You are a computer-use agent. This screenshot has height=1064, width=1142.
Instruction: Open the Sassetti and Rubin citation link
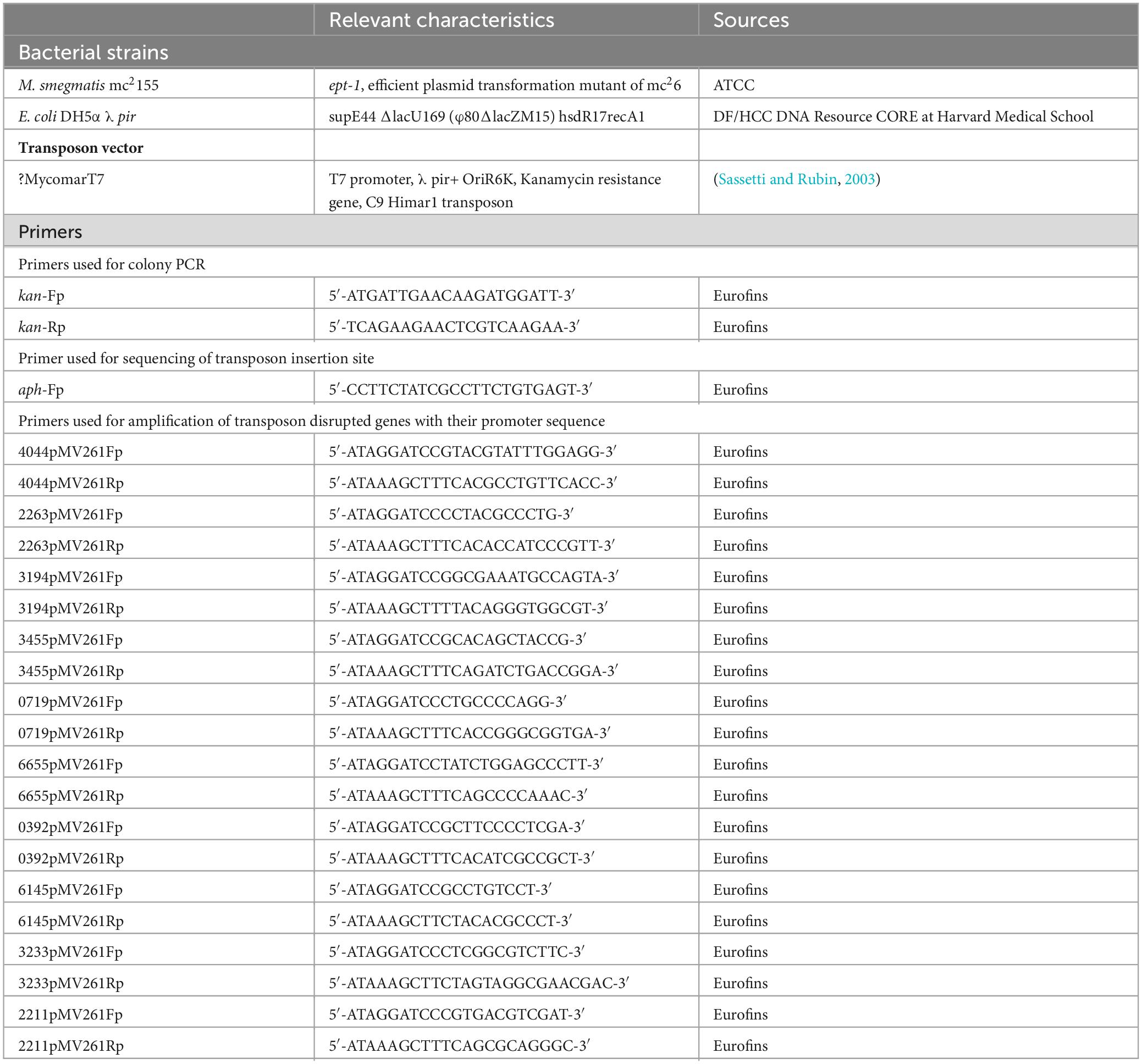click(x=777, y=179)
